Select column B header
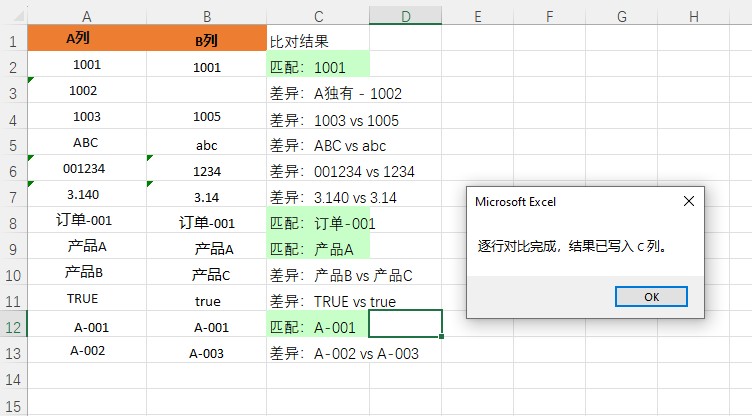 tap(207, 17)
